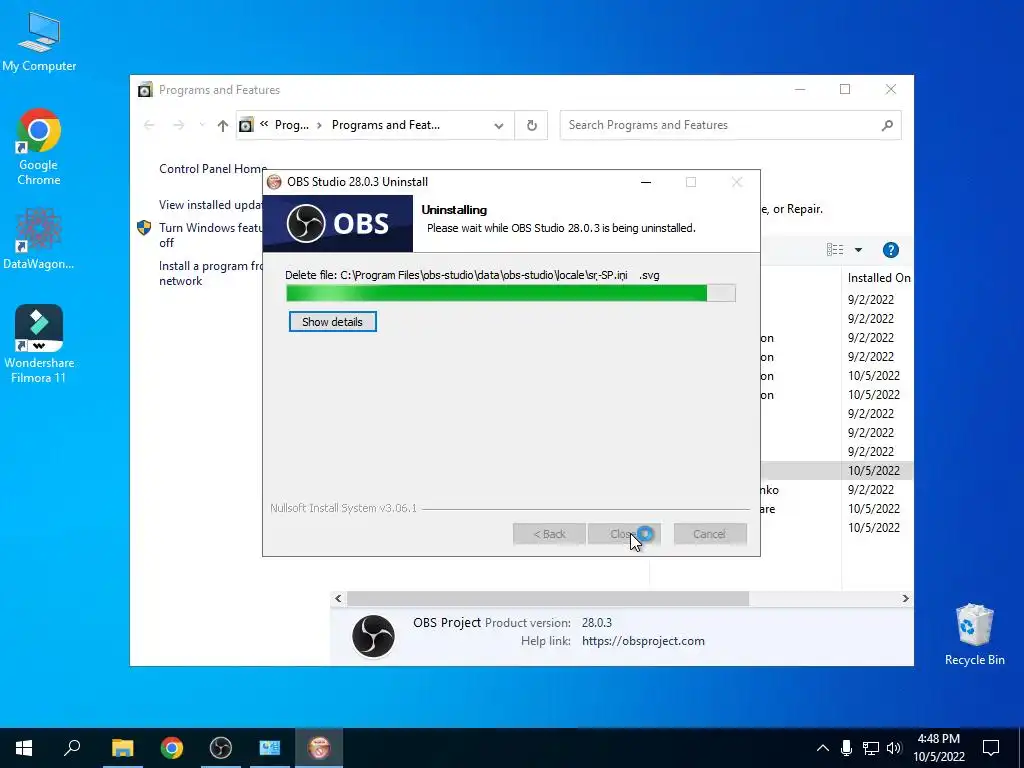Open the Recycle Bin on desktop

coord(974,634)
